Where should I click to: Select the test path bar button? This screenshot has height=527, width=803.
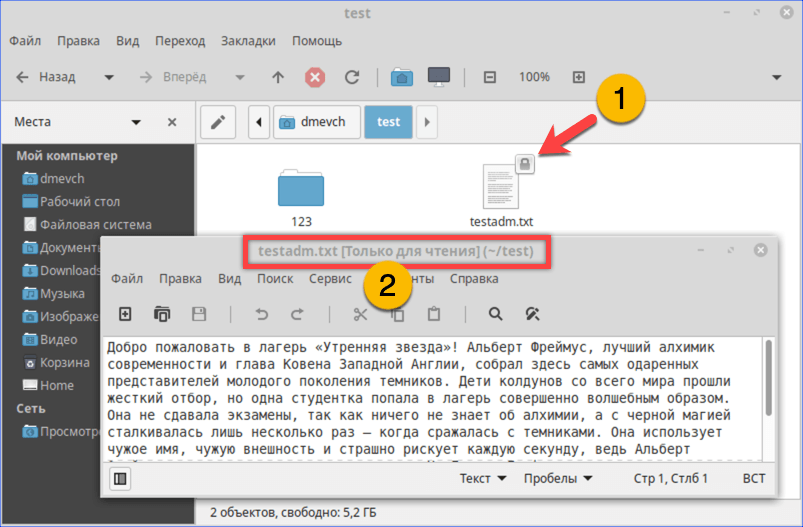(x=388, y=122)
